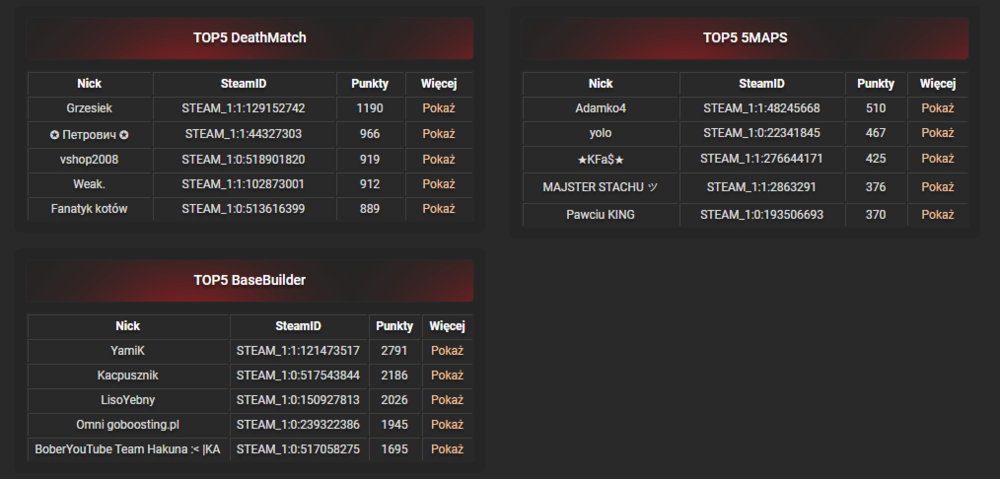This screenshot has width=1000, height=479.
Task: Show details for LisoYebny
Action: tap(447, 400)
